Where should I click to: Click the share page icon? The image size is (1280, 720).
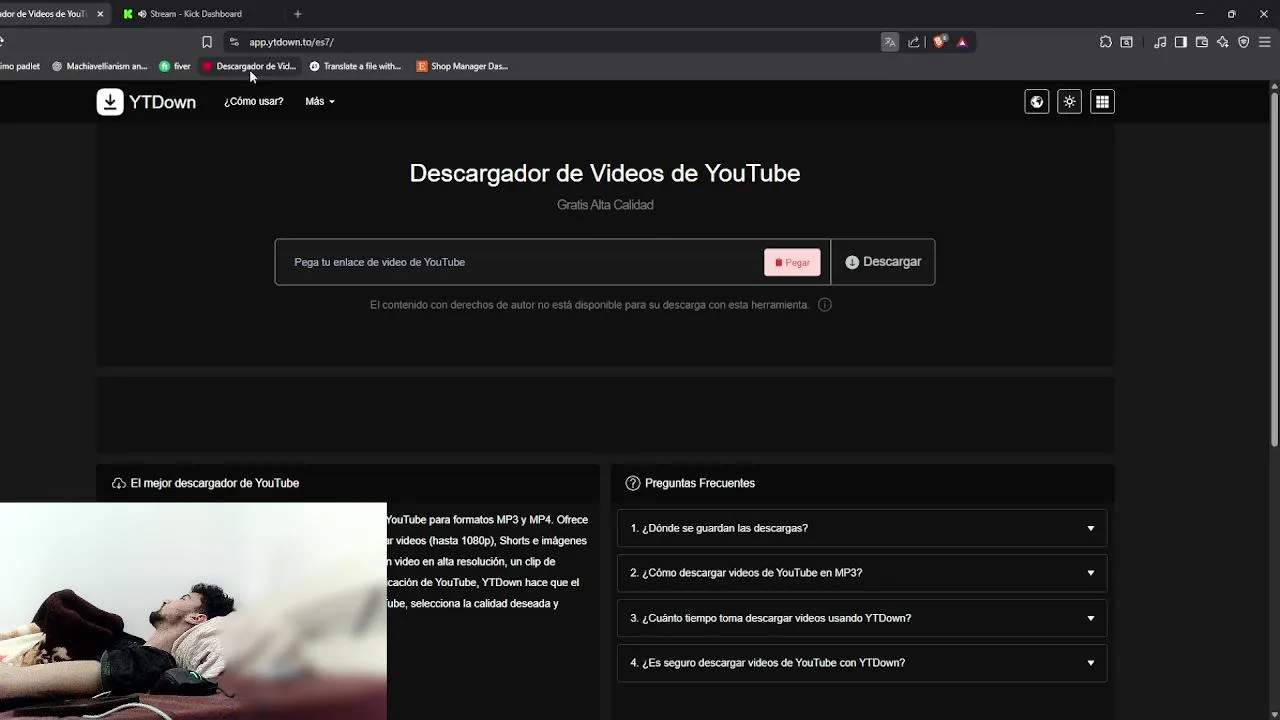pos(914,42)
